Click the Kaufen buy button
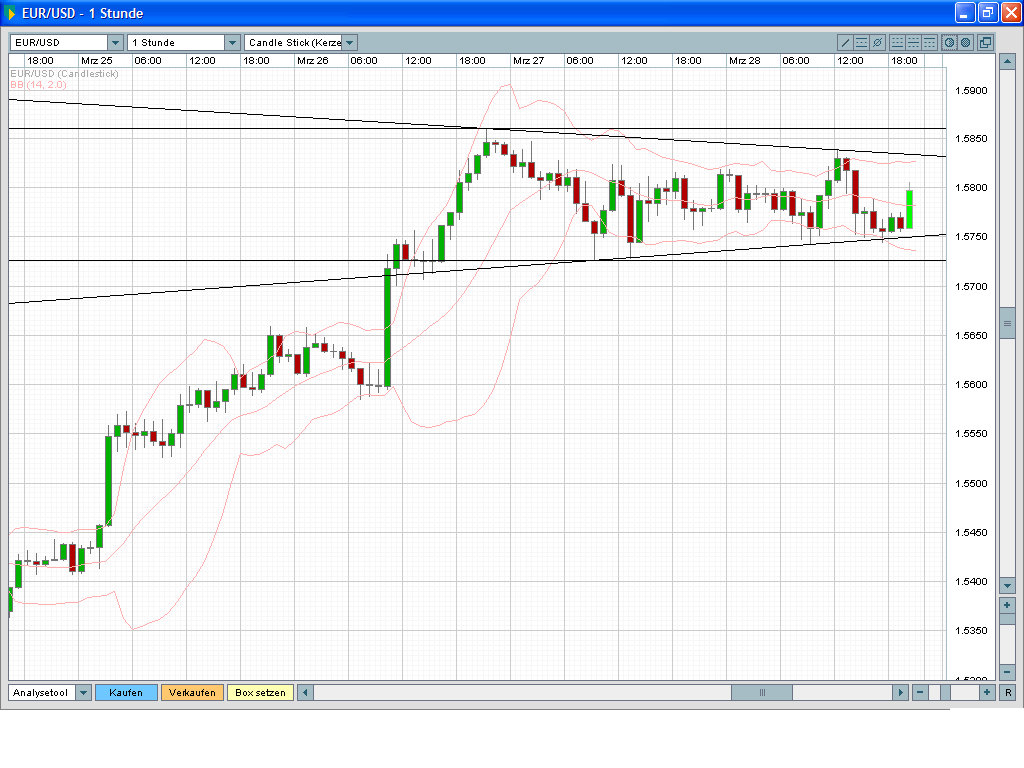The width and height of the screenshot is (1024, 768). point(126,692)
